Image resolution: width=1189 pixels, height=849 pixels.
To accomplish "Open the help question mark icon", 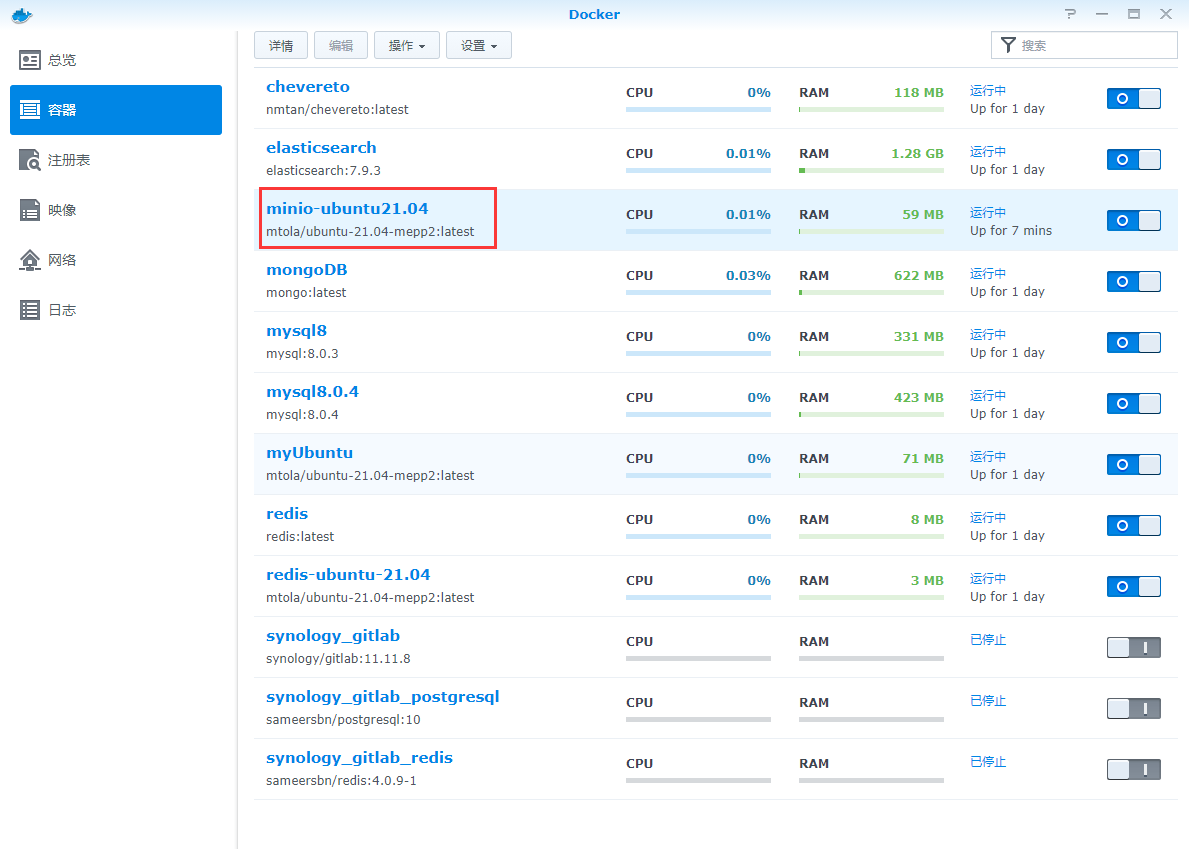I will 1070,14.
